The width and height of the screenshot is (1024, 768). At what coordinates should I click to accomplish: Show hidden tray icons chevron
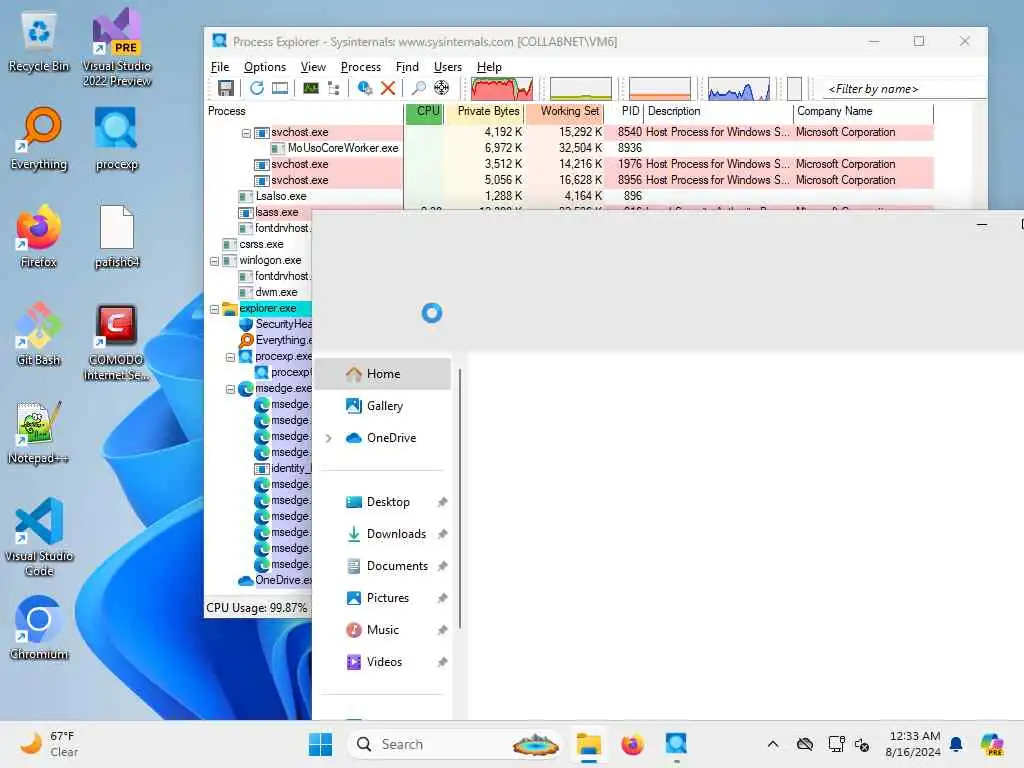773,744
